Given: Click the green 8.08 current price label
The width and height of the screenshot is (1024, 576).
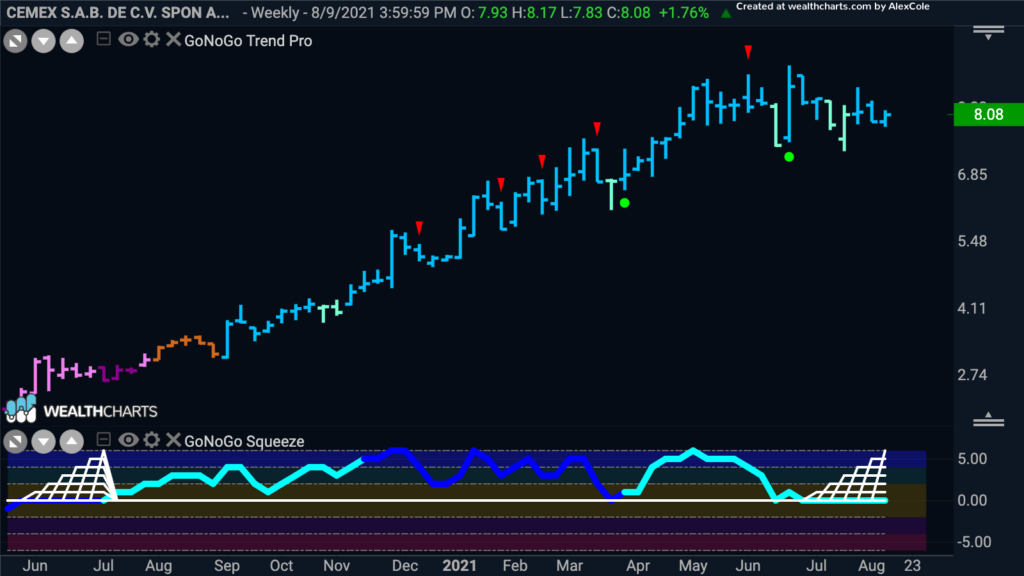Looking at the screenshot, I should coord(988,114).
